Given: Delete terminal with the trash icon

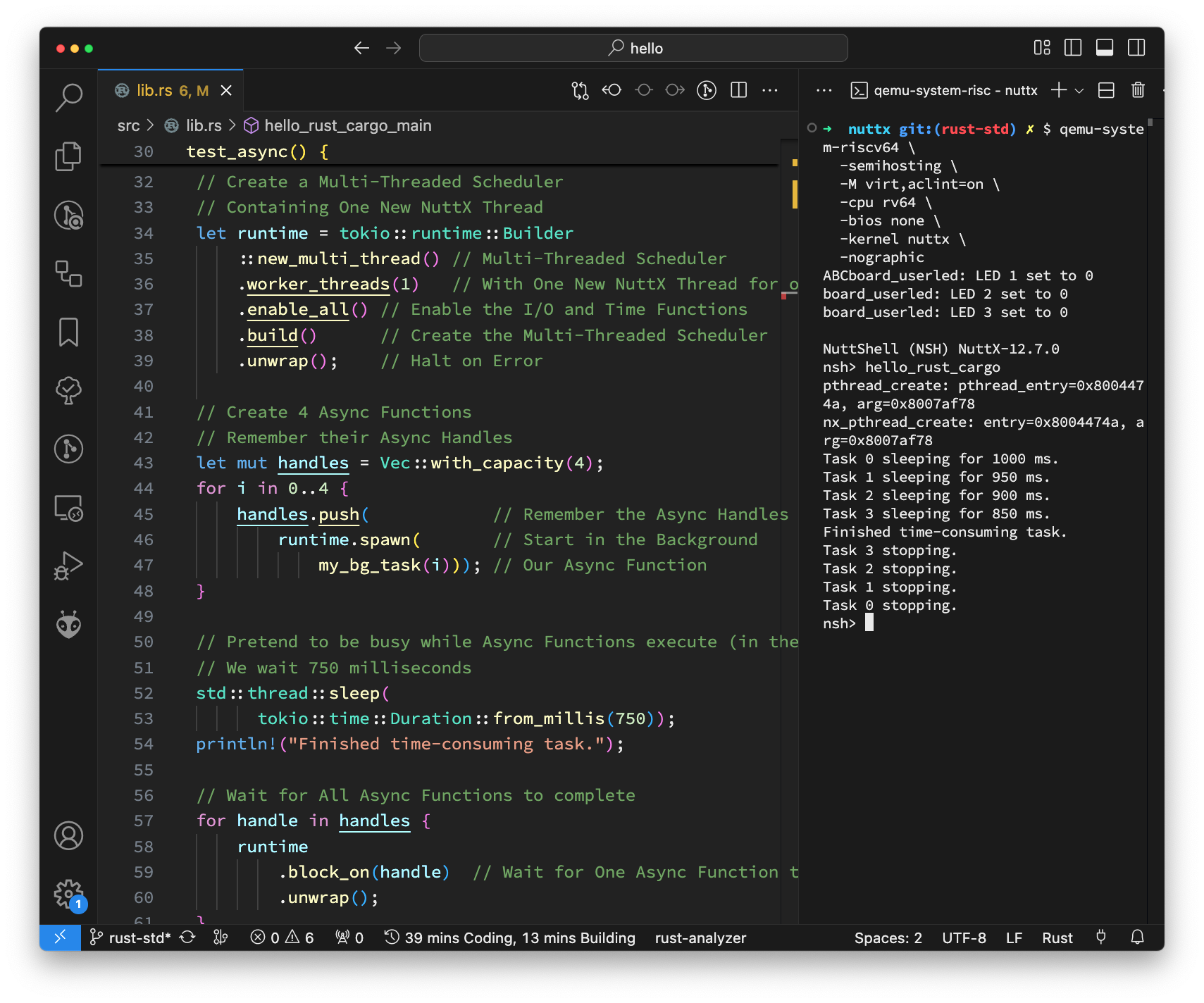Looking at the screenshot, I should (x=1137, y=90).
